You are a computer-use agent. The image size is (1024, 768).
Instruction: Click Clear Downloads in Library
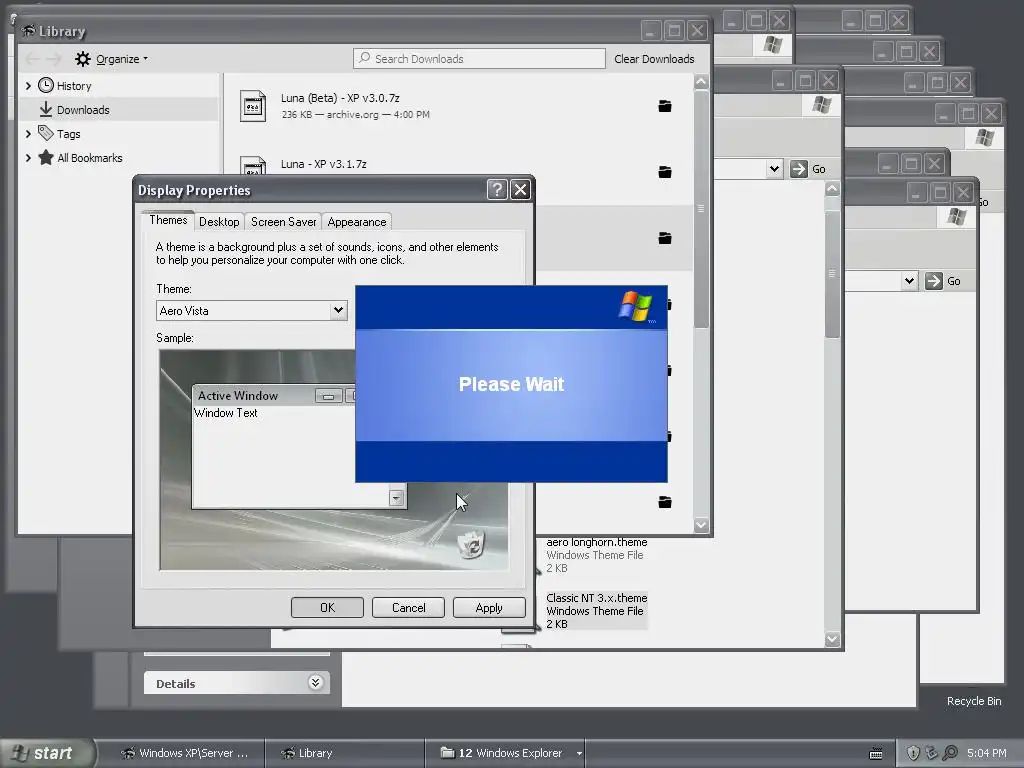pos(654,59)
